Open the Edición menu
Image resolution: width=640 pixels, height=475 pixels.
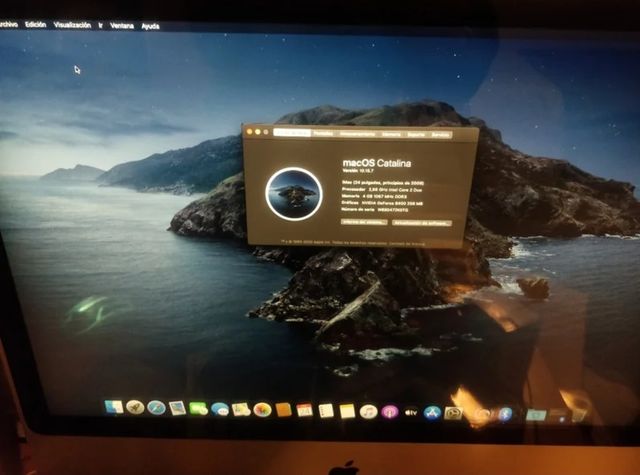pos(36,24)
